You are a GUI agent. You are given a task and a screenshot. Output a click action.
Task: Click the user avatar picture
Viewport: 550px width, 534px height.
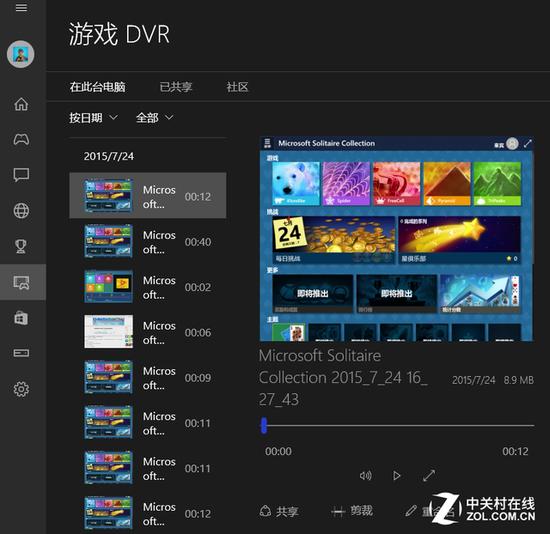pyautogui.click(x=21, y=54)
